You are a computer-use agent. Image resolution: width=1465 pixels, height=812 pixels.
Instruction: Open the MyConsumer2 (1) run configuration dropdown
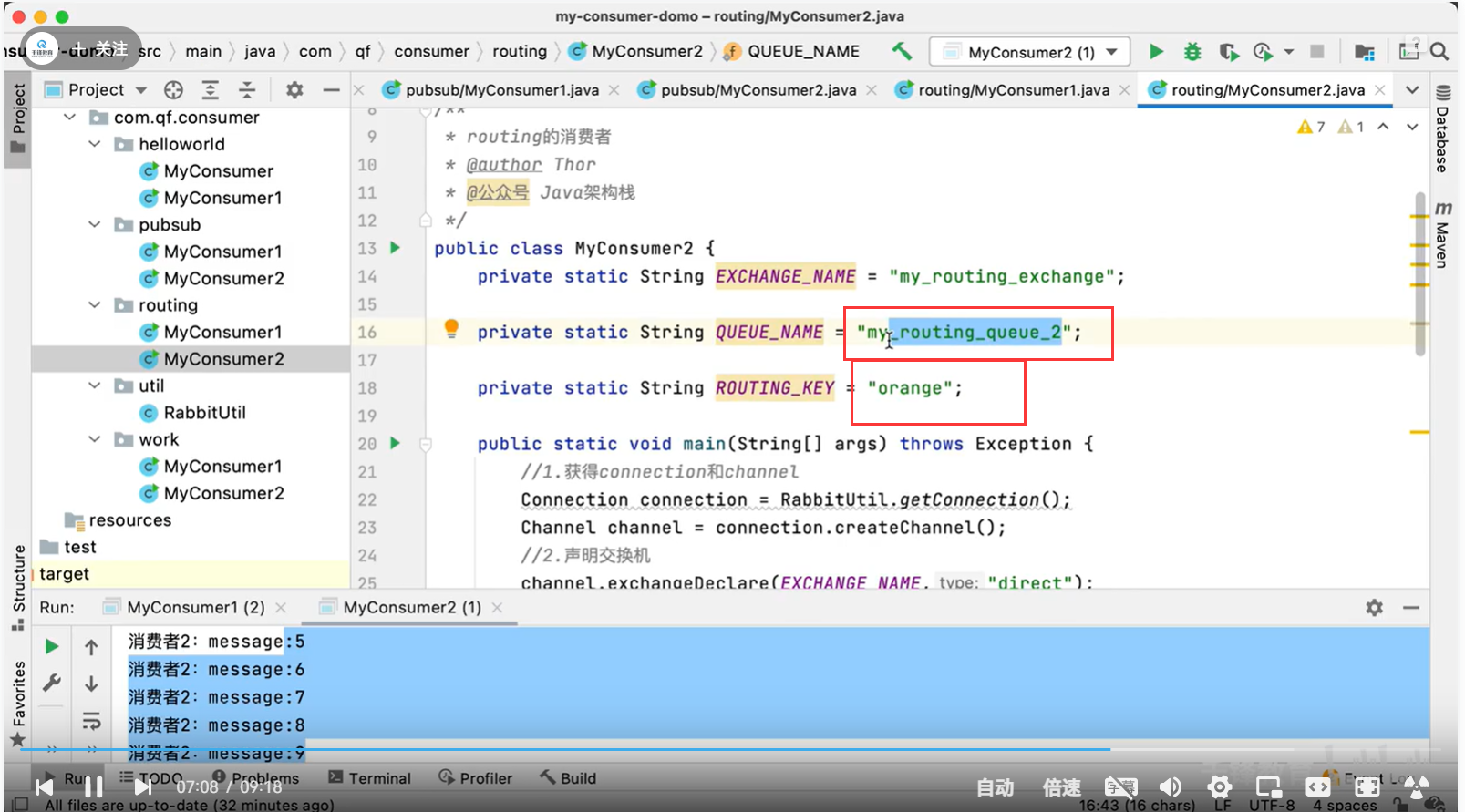click(1029, 52)
